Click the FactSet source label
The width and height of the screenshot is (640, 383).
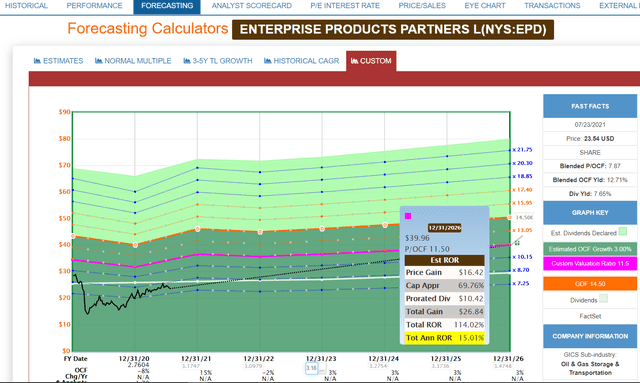pos(590,316)
